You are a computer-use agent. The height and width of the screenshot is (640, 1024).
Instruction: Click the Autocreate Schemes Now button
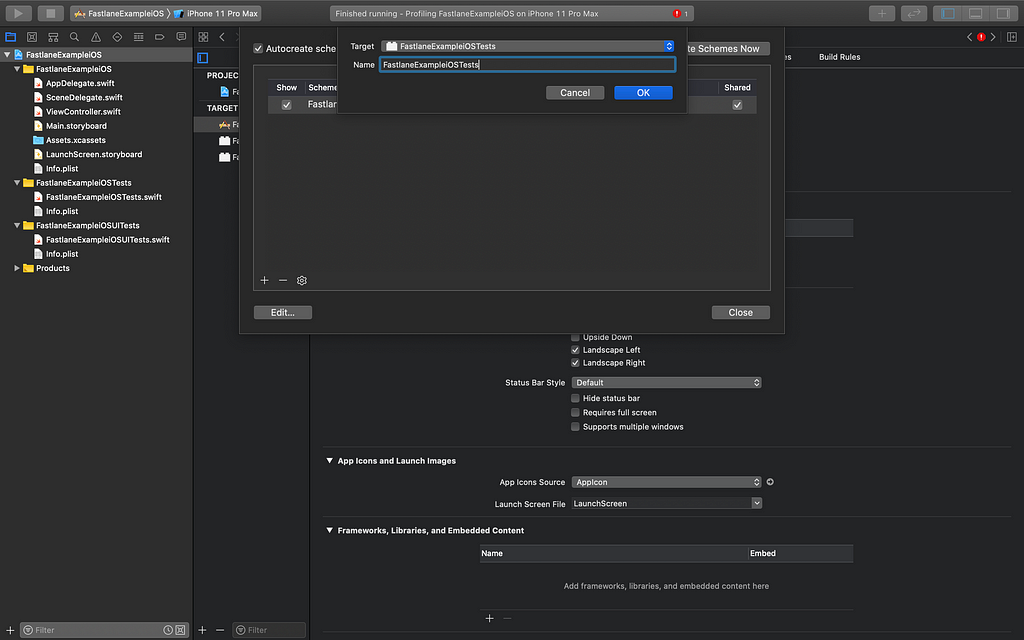tap(727, 48)
